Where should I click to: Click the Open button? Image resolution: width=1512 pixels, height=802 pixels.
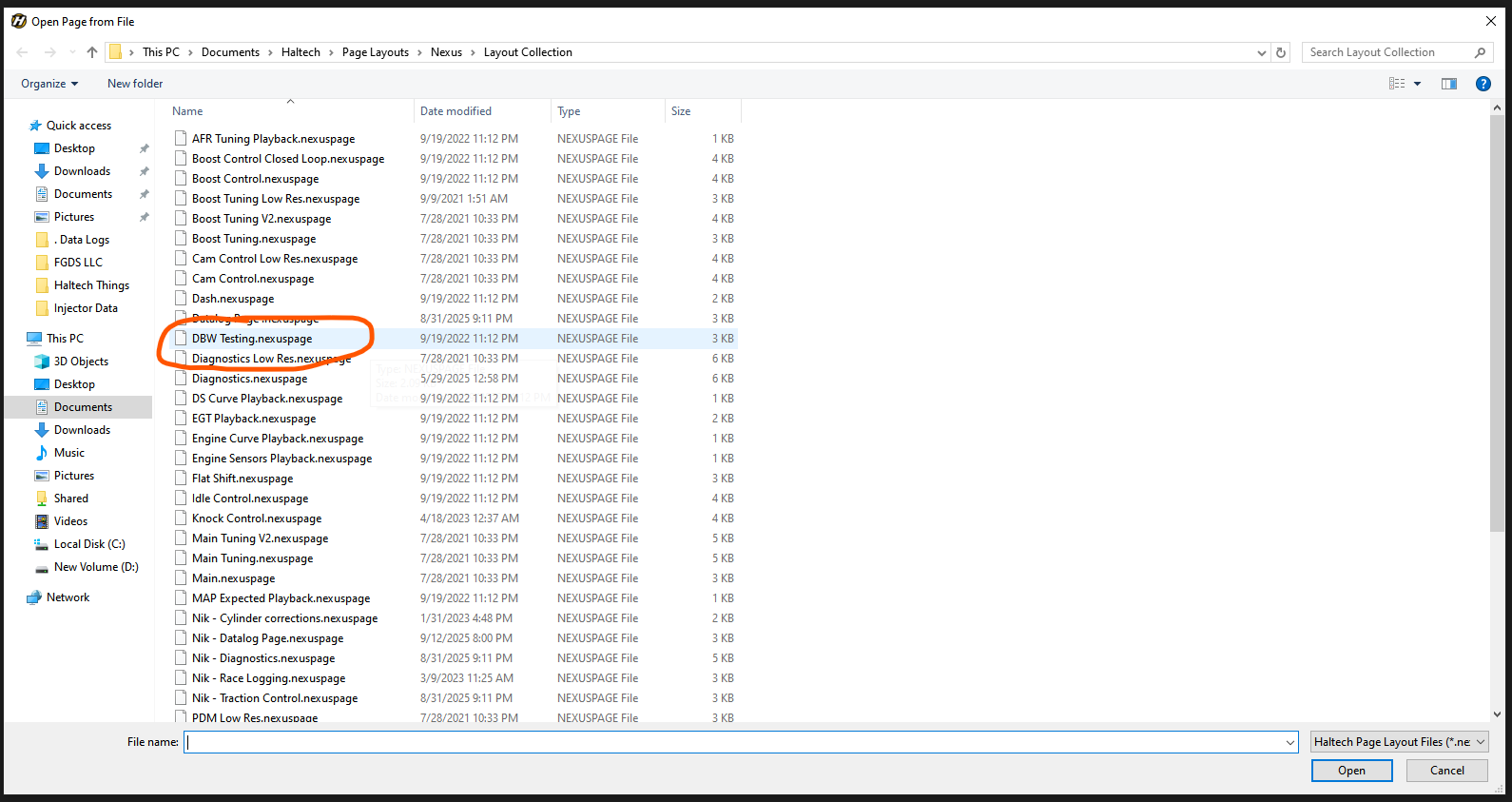click(x=1351, y=771)
